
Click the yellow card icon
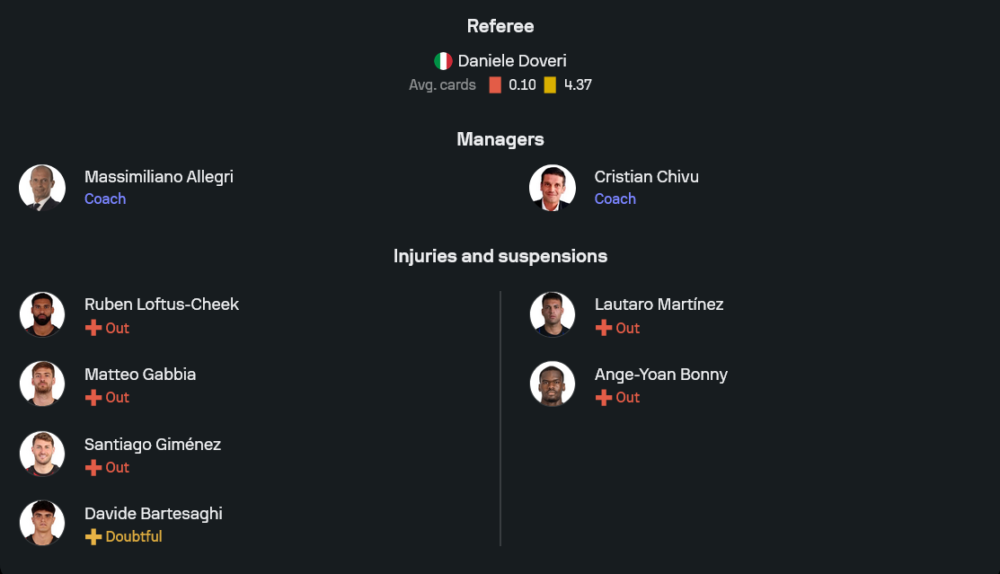click(x=550, y=85)
